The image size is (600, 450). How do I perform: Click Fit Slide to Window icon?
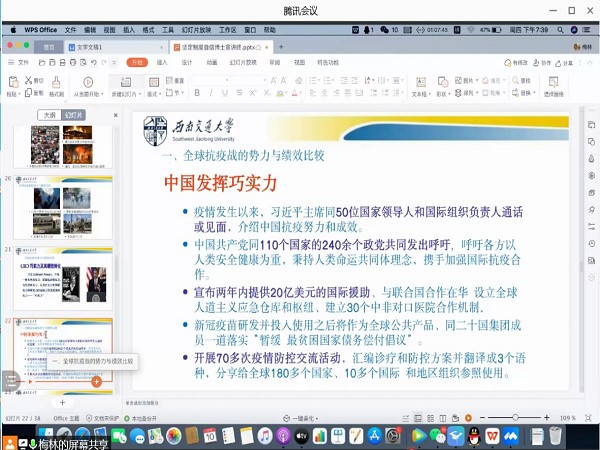[x=588, y=418]
